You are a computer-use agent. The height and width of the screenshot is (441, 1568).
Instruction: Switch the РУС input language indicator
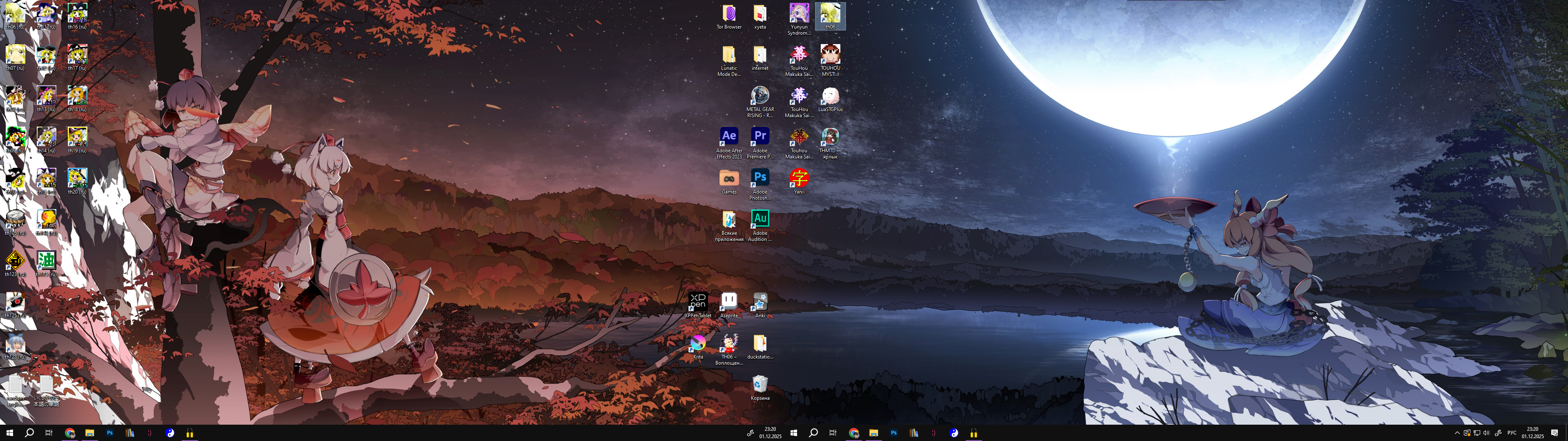point(1511,433)
